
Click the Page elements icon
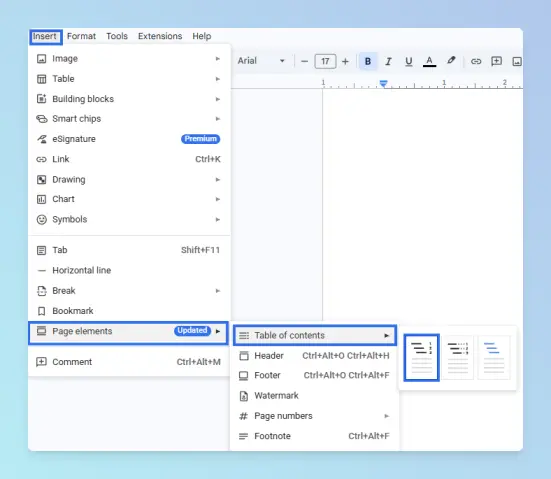point(41,331)
